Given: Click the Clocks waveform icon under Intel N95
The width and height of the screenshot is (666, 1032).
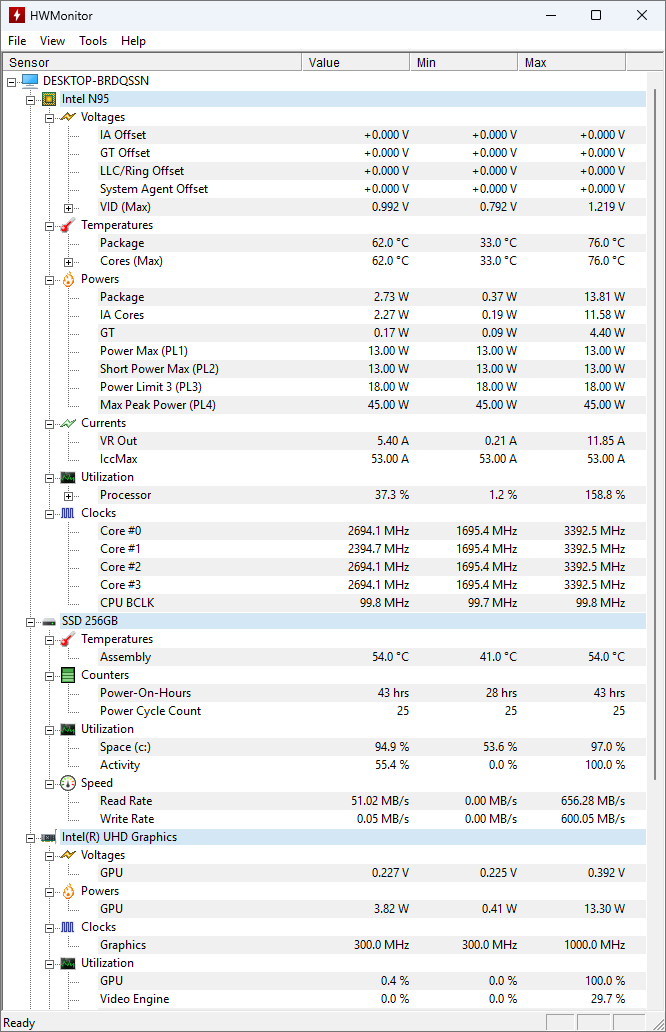Looking at the screenshot, I should (x=68, y=513).
